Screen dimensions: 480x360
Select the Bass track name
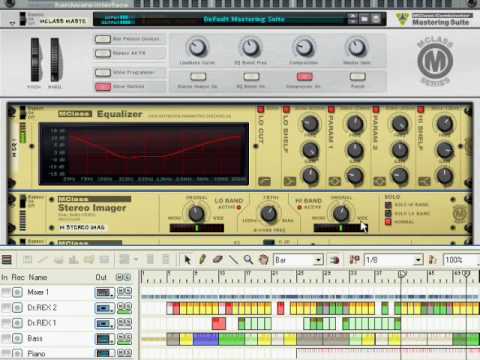coord(35,338)
